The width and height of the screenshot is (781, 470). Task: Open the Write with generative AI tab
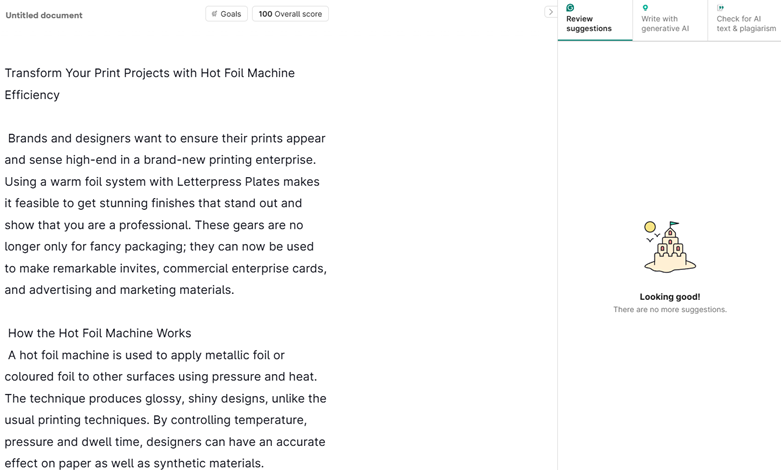click(x=668, y=23)
